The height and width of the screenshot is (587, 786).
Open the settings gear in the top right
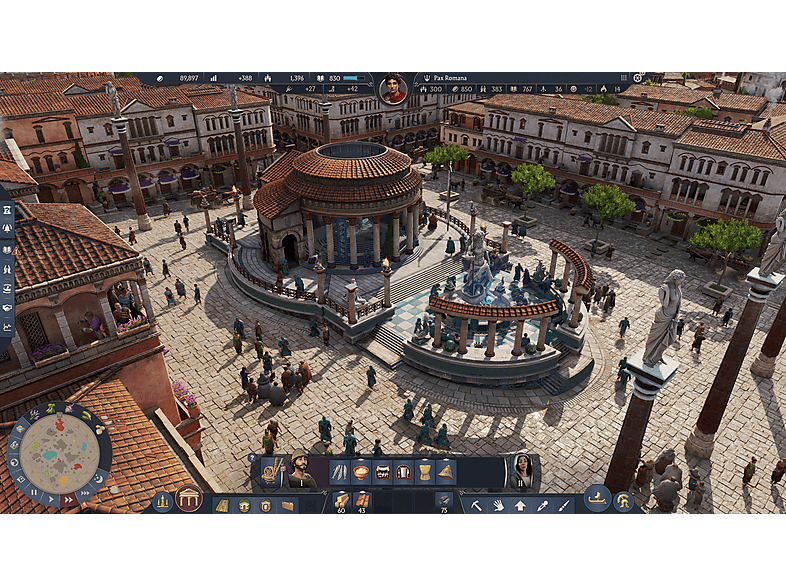click(x=638, y=78)
